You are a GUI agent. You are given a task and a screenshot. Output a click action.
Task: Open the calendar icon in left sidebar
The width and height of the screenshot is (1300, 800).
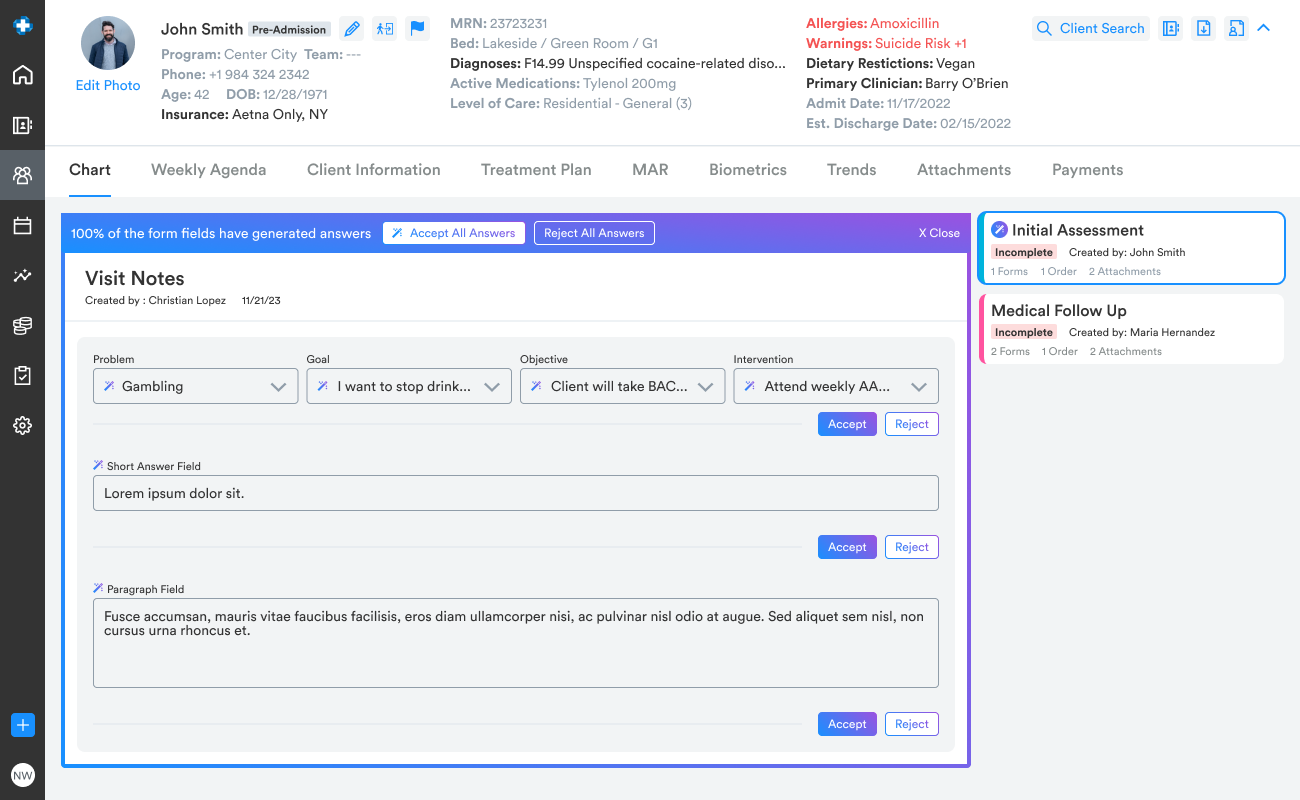(x=22, y=226)
